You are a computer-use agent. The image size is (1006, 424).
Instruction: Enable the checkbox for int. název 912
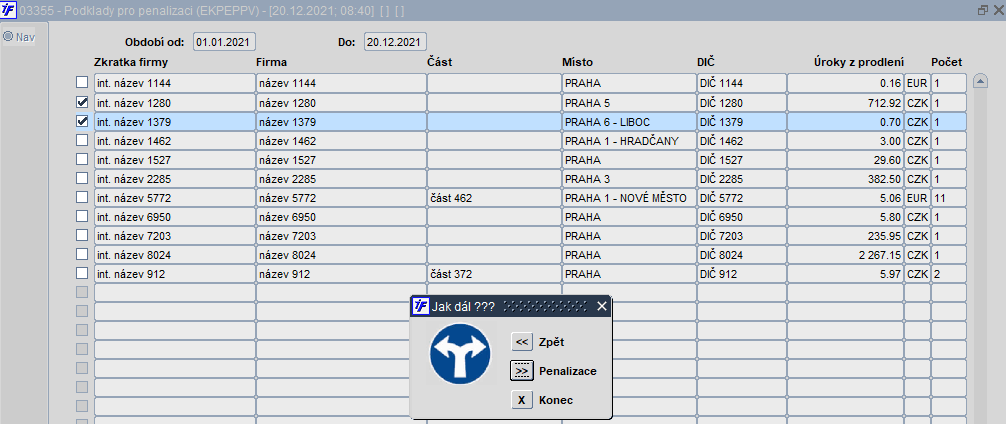(82, 273)
